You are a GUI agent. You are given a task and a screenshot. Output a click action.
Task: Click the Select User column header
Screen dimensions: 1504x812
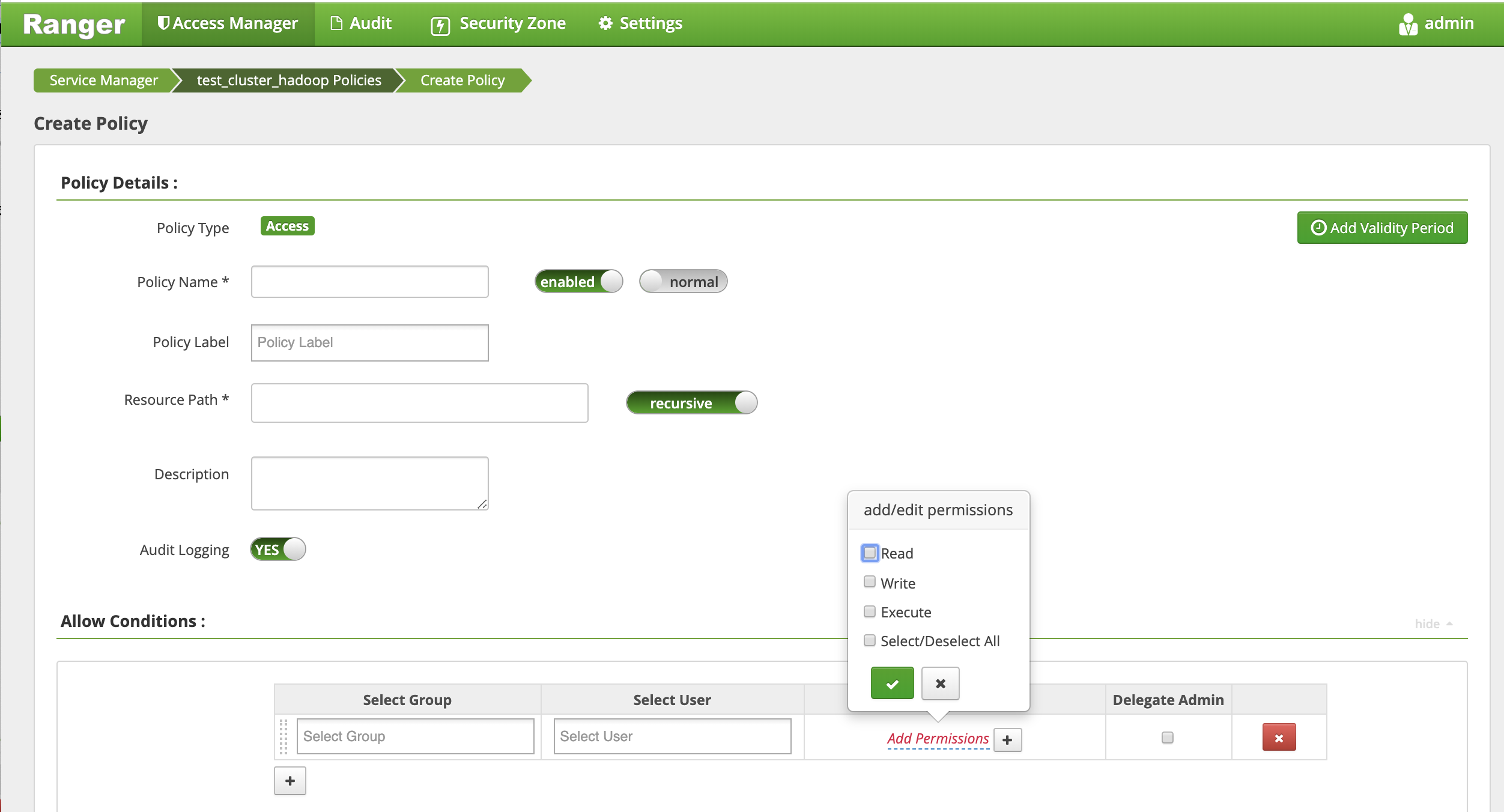click(672, 700)
